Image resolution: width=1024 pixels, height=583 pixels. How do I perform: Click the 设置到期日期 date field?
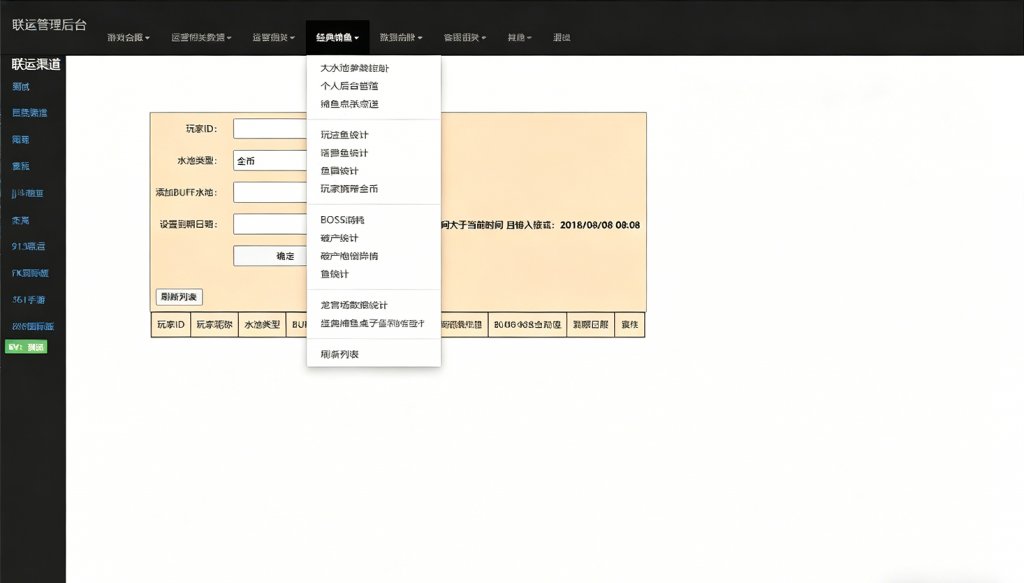(270, 224)
